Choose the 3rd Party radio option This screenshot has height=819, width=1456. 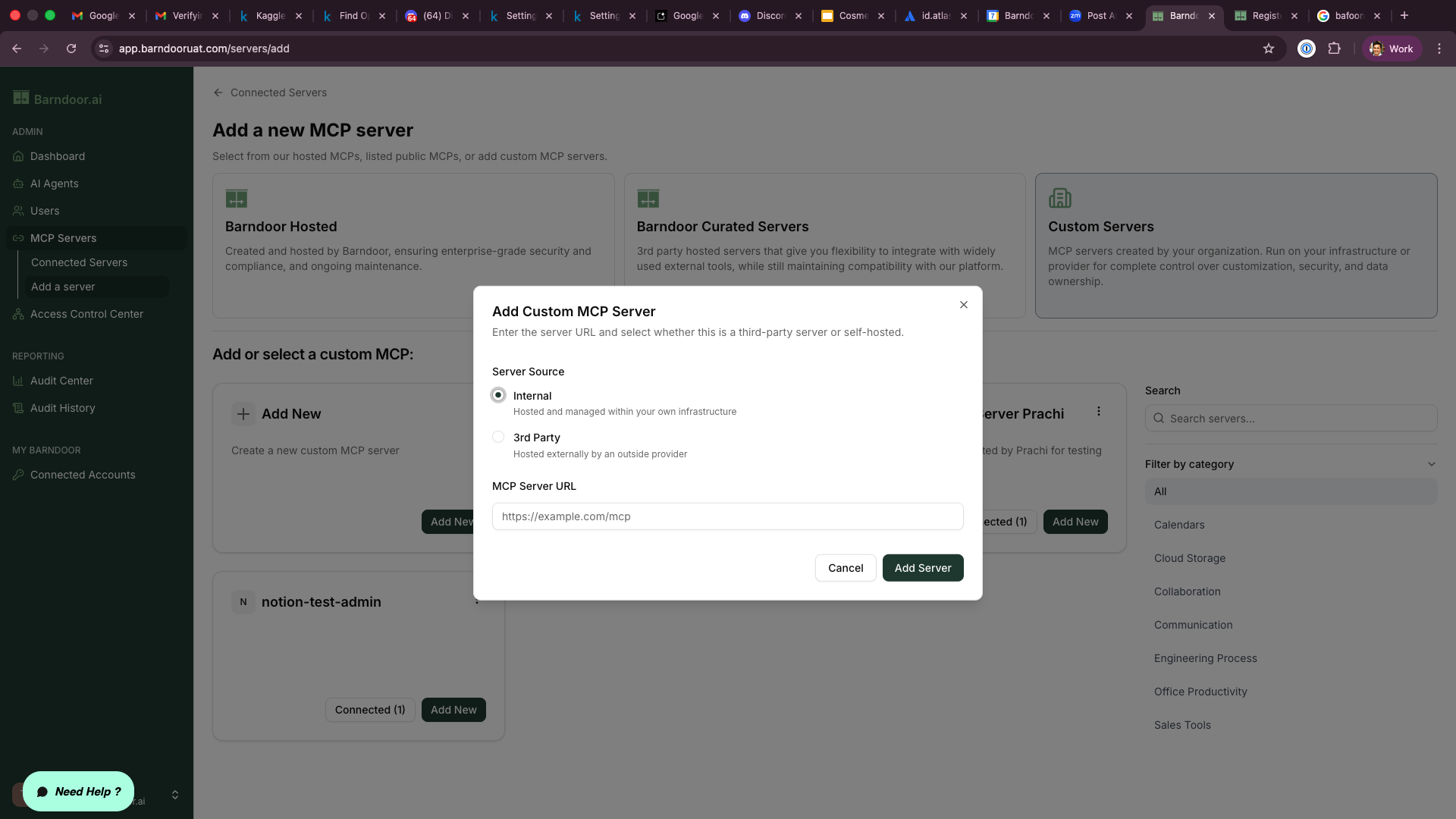pyautogui.click(x=498, y=437)
